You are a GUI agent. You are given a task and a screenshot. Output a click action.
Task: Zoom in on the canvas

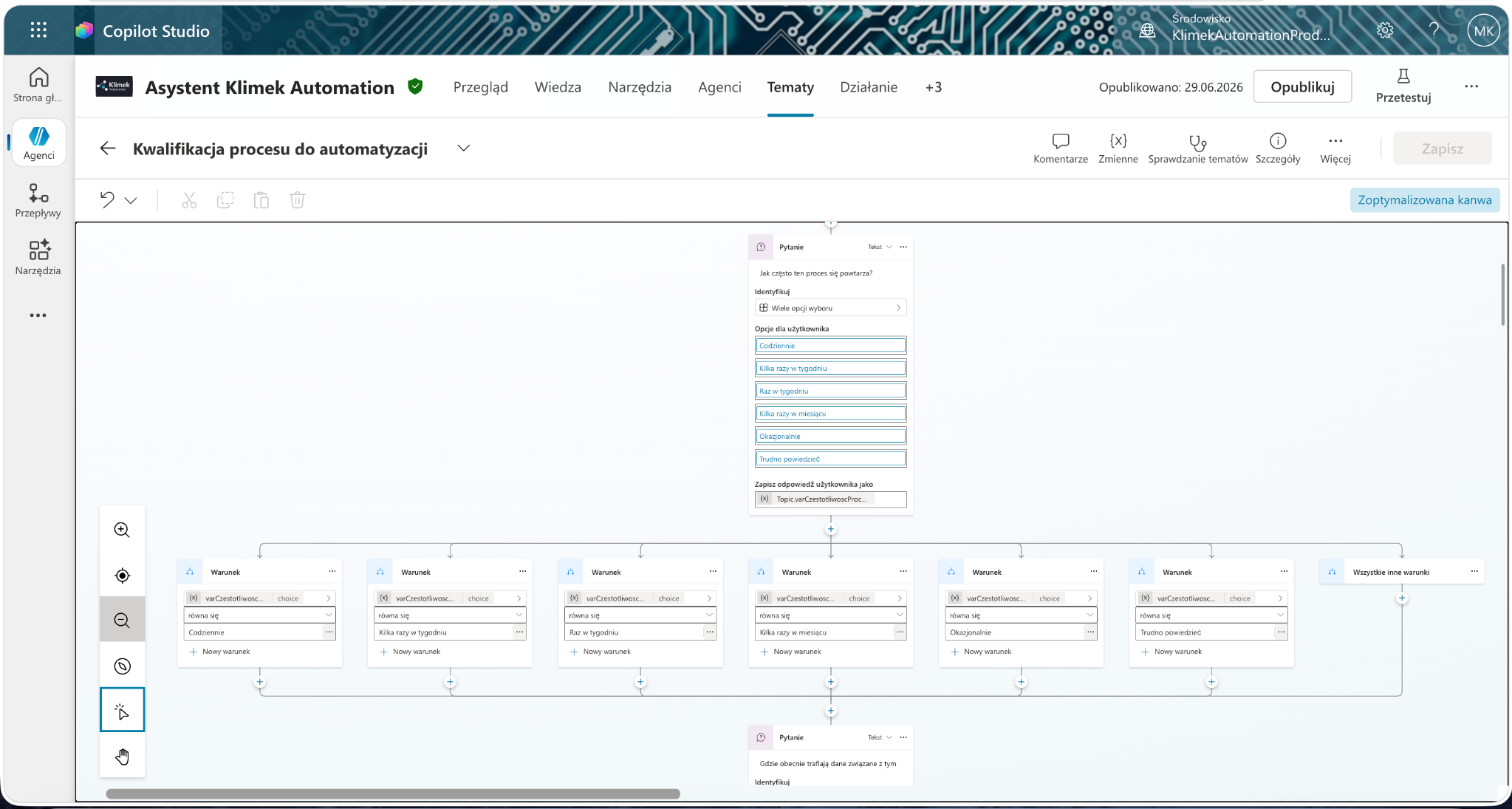[123, 530]
